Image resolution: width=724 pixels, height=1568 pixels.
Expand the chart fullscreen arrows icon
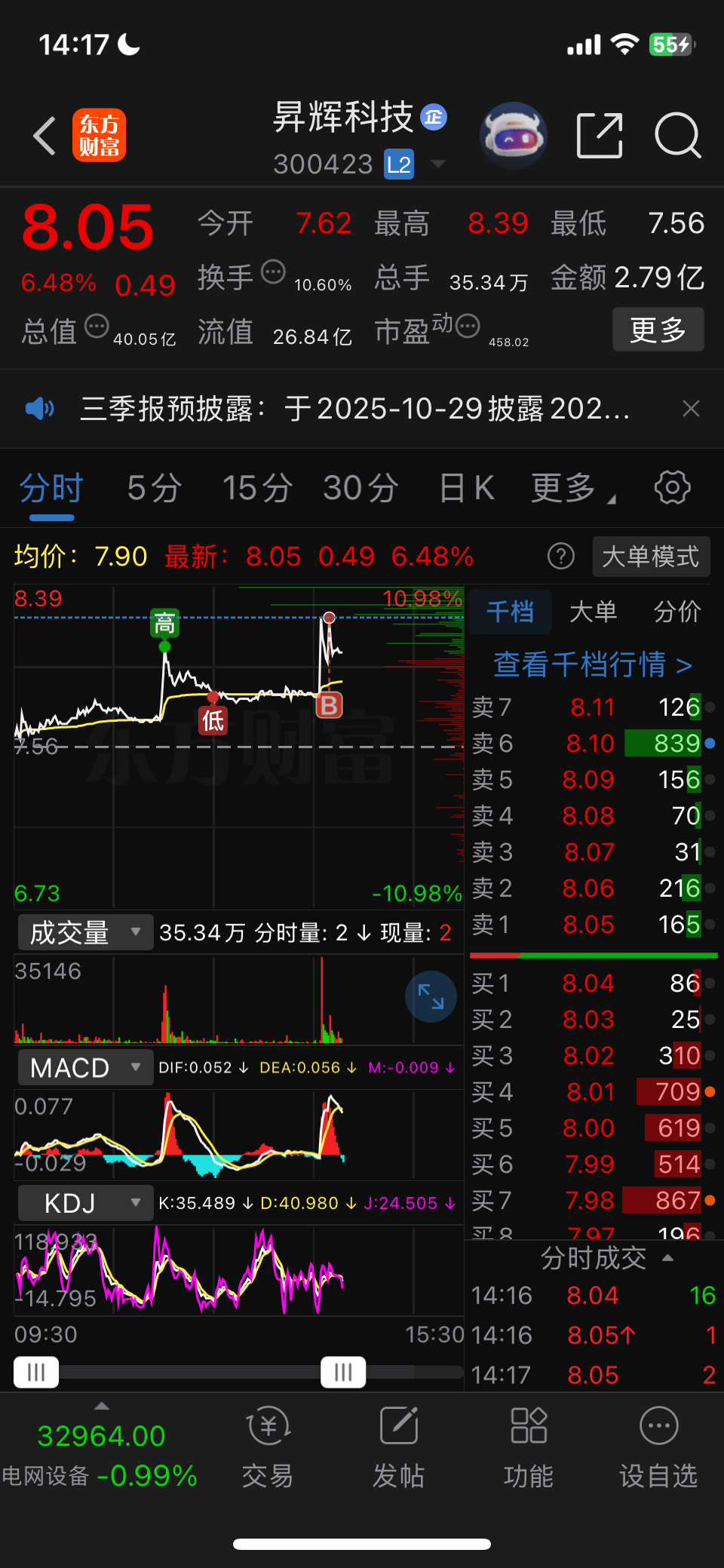pyautogui.click(x=431, y=996)
